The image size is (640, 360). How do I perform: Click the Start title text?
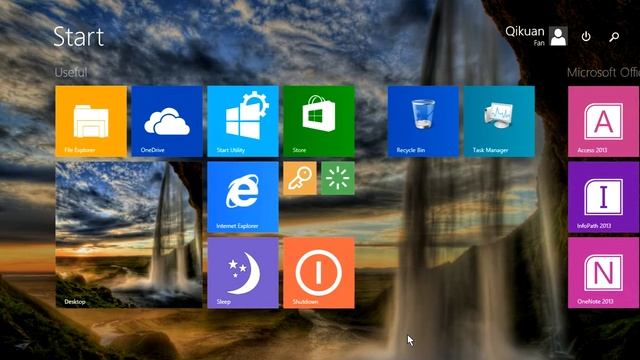click(x=78, y=37)
